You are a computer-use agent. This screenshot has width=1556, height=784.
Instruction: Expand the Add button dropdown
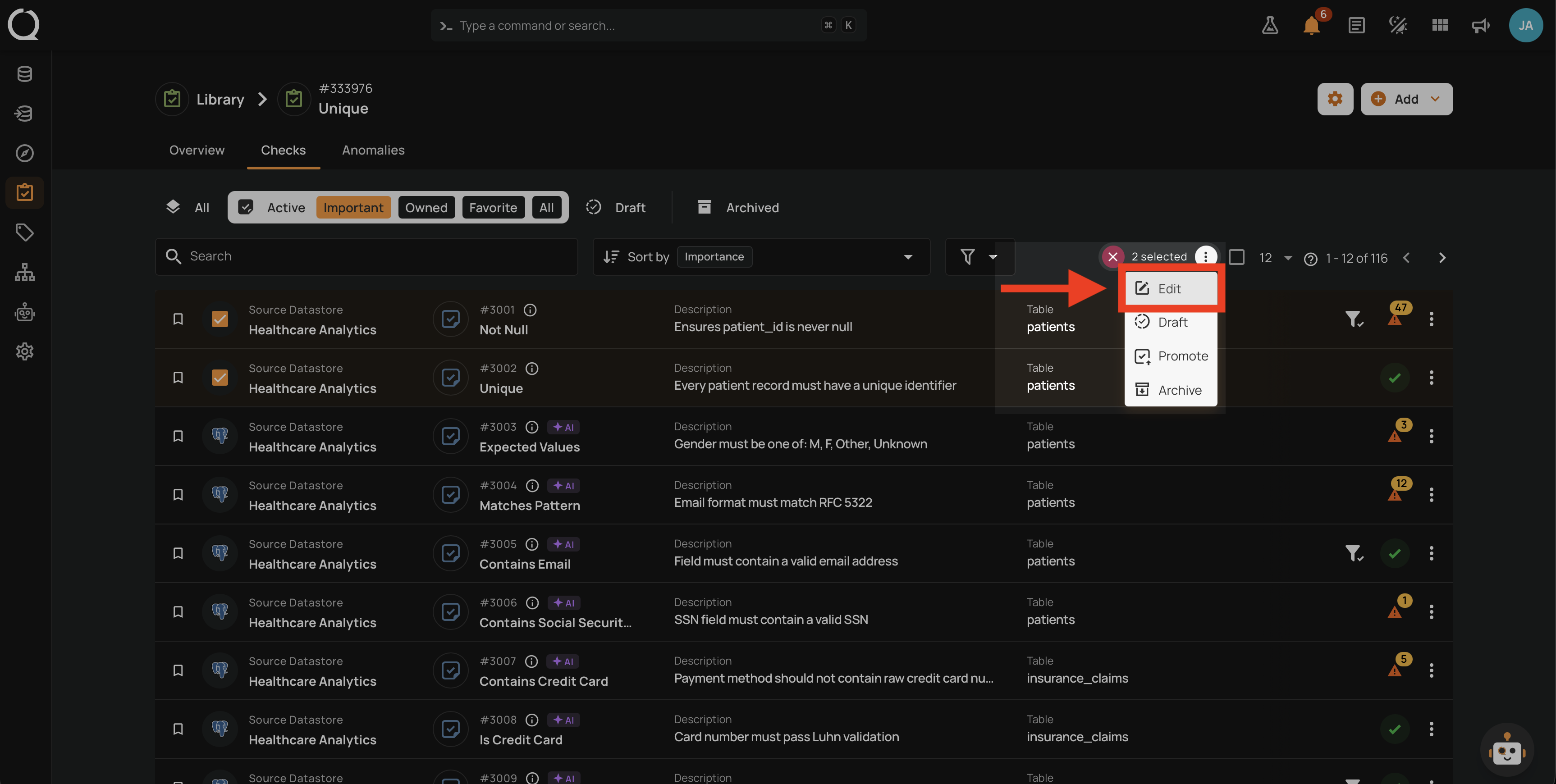[1436, 99]
